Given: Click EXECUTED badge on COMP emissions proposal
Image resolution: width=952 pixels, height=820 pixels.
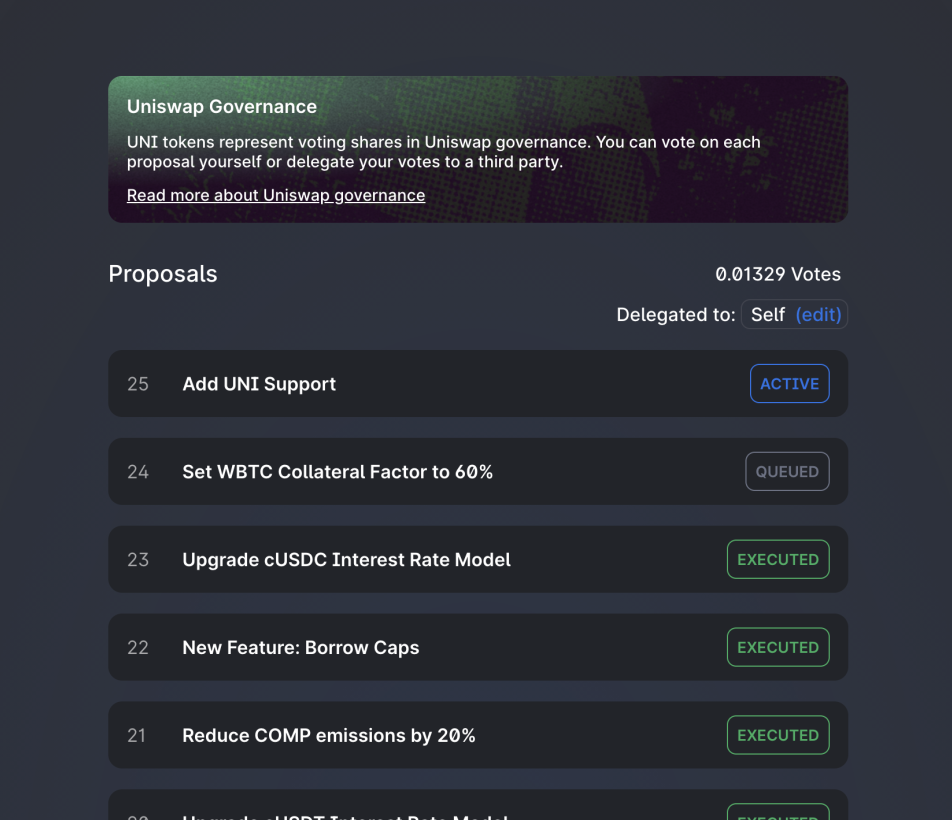Looking at the screenshot, I should click(778, 736).
